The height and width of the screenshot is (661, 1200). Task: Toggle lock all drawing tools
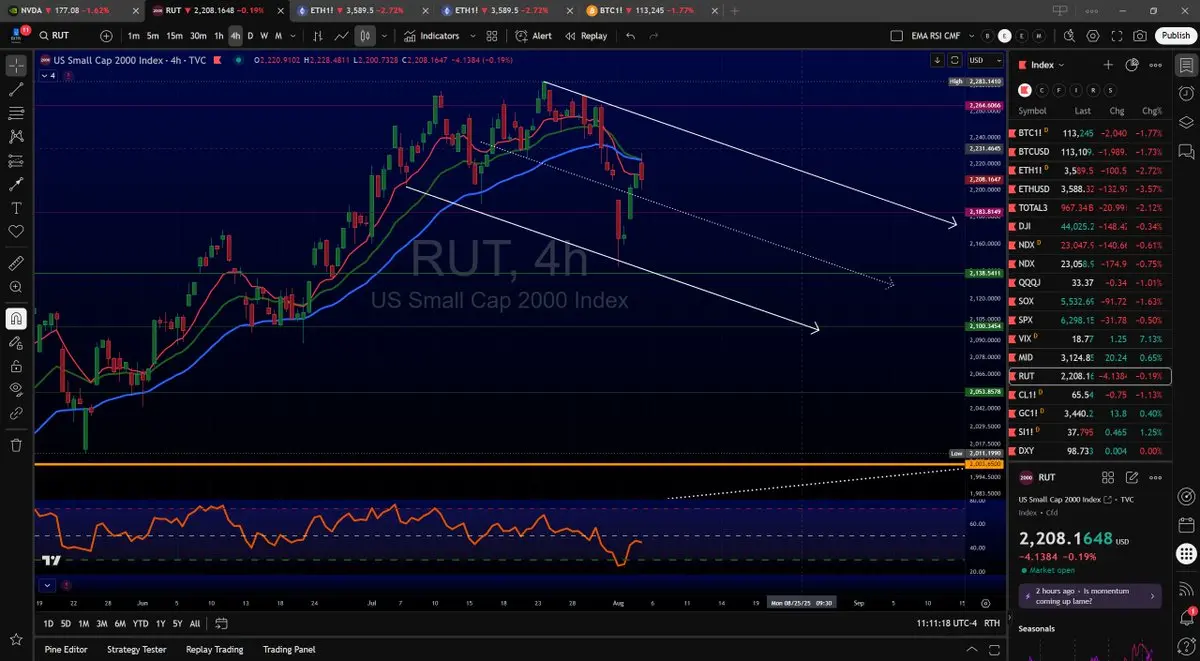pyautogui.click(x=16, y=365)
